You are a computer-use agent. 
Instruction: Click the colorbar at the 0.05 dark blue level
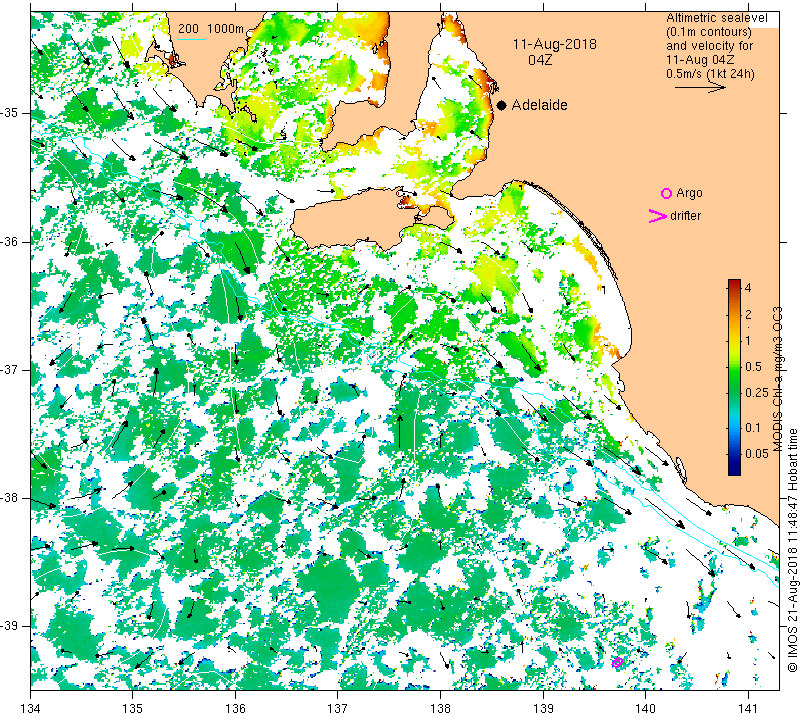click(x=734, y=453)
